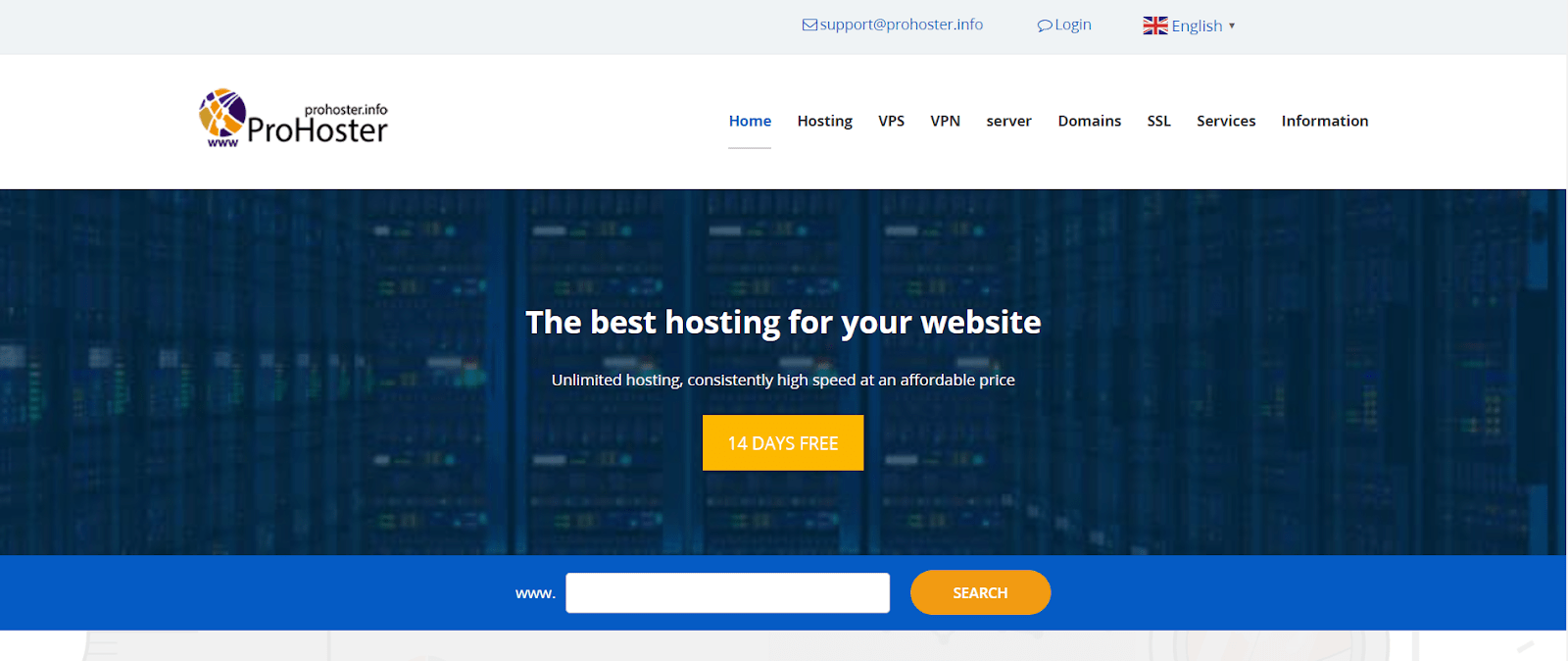Viewport: 1568px width, 661px height.
Task: Click the ProHoster globe logo
Action: [x=222, y=115]
